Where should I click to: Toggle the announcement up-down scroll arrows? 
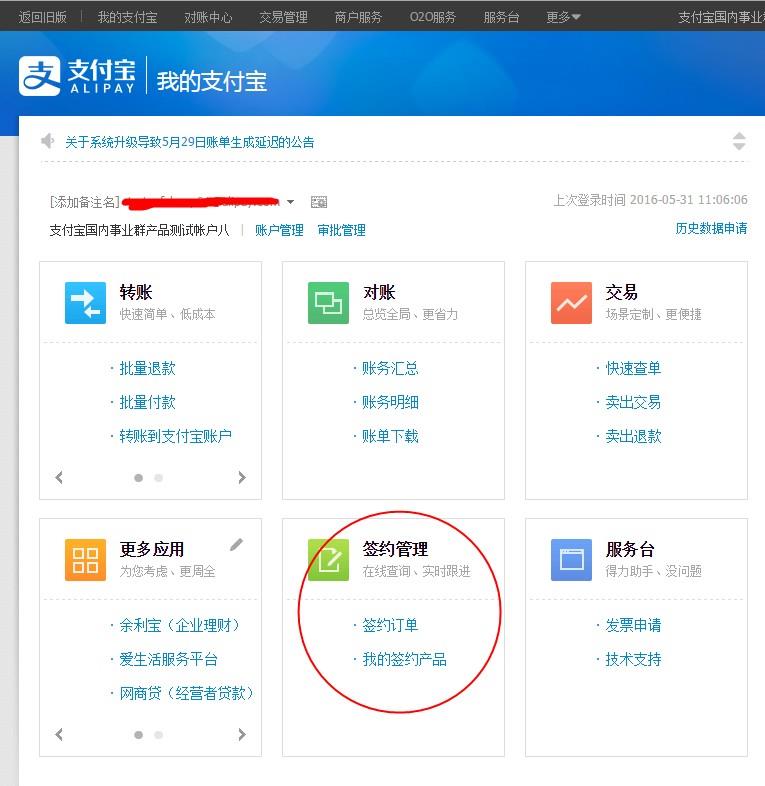739,141
